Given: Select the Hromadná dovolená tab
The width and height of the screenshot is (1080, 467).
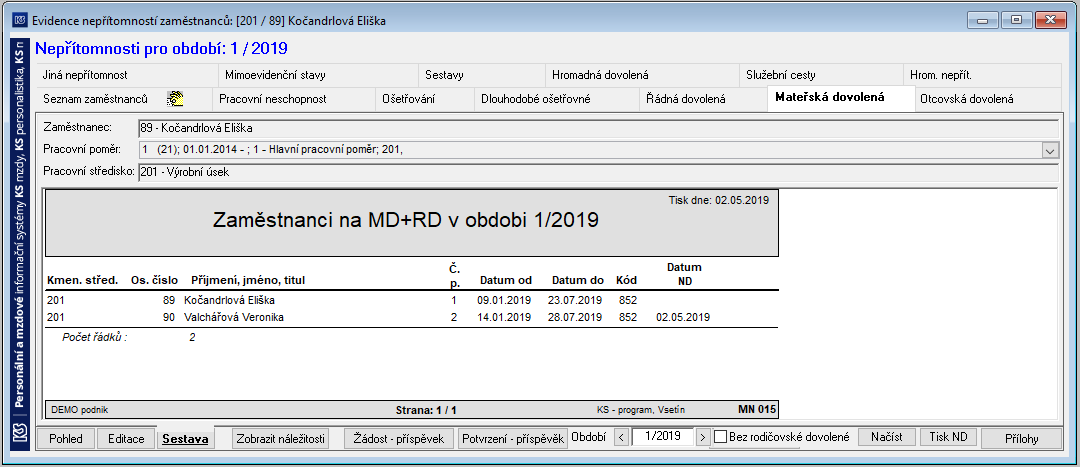Looking at the screenshot, I should [x=641, y=75].
